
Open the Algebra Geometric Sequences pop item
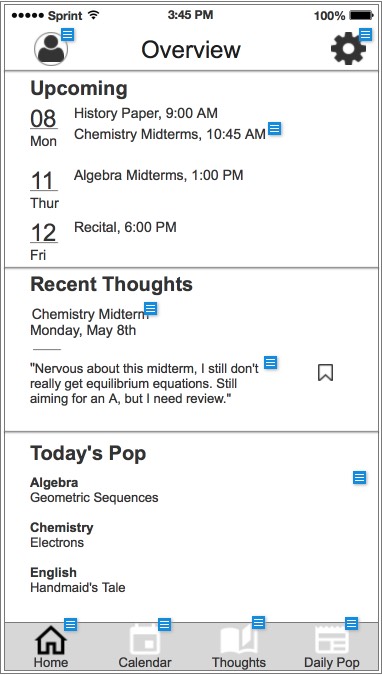pos(94,490)
